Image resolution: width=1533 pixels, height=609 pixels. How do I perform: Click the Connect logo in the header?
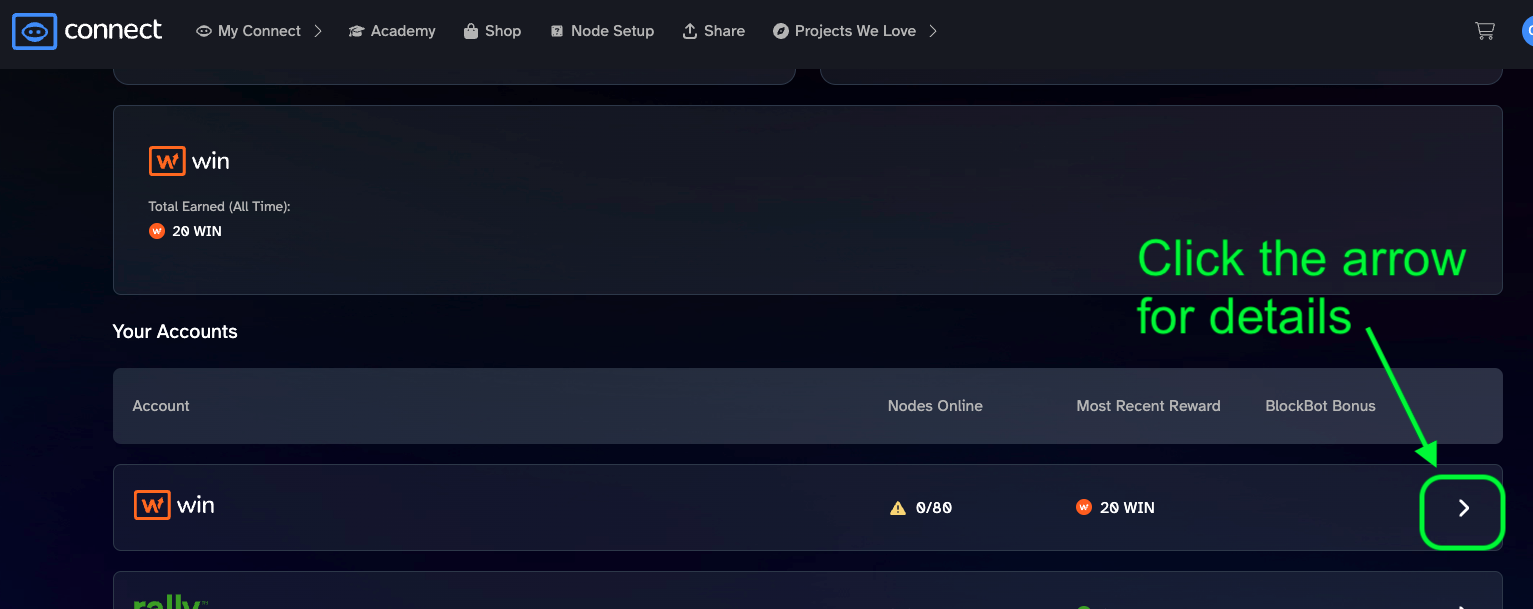click(x=87, y=31)
